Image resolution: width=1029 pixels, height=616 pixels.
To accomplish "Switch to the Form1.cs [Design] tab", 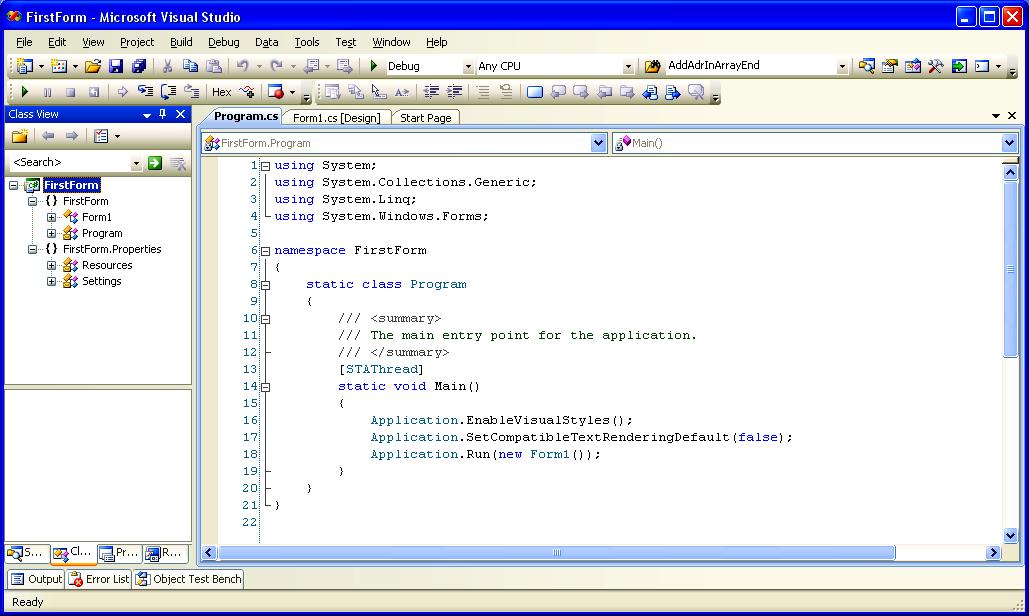I will coord(336,118).
